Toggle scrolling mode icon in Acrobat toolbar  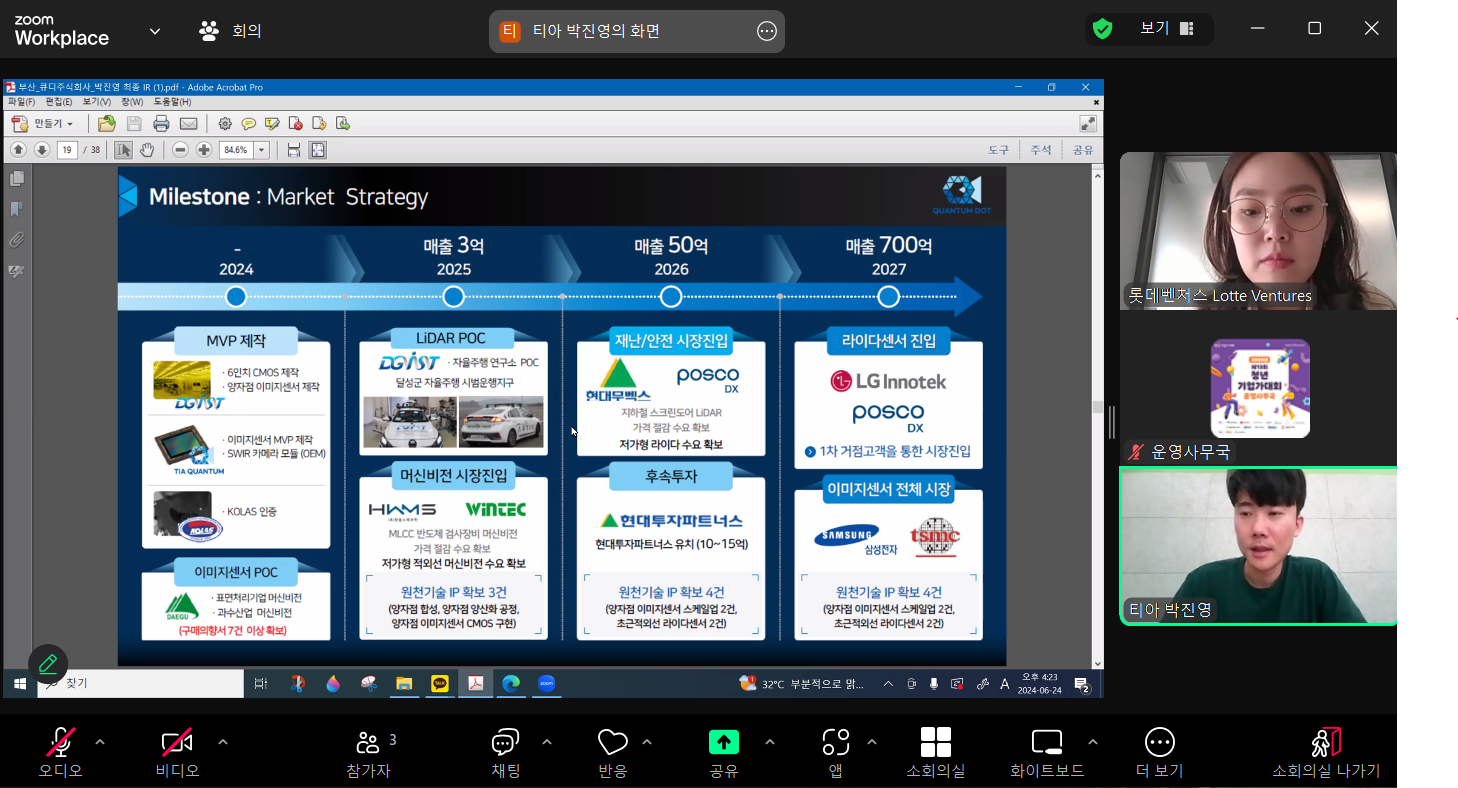[x=294, y=150]
